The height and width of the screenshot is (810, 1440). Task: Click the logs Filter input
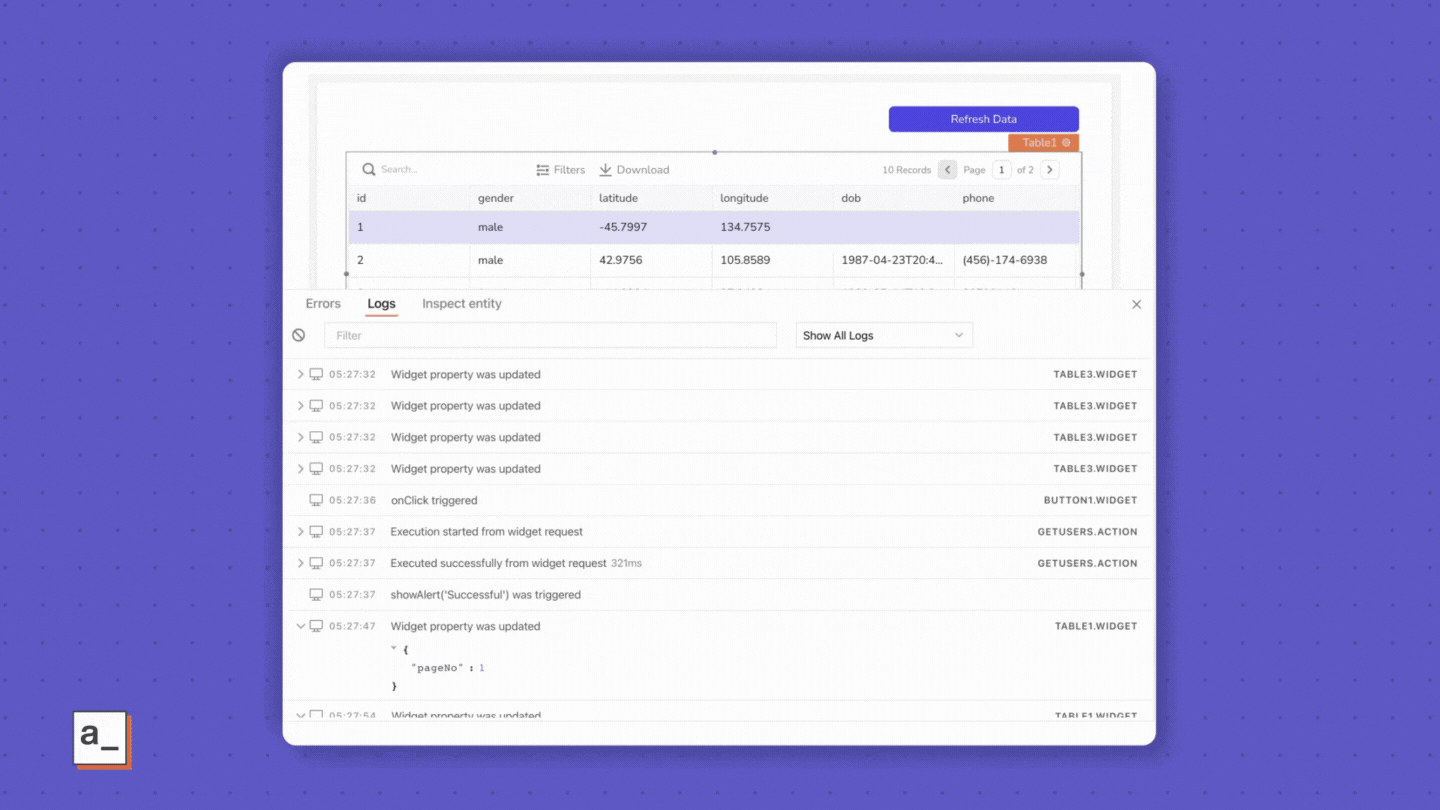click(550, 335)
